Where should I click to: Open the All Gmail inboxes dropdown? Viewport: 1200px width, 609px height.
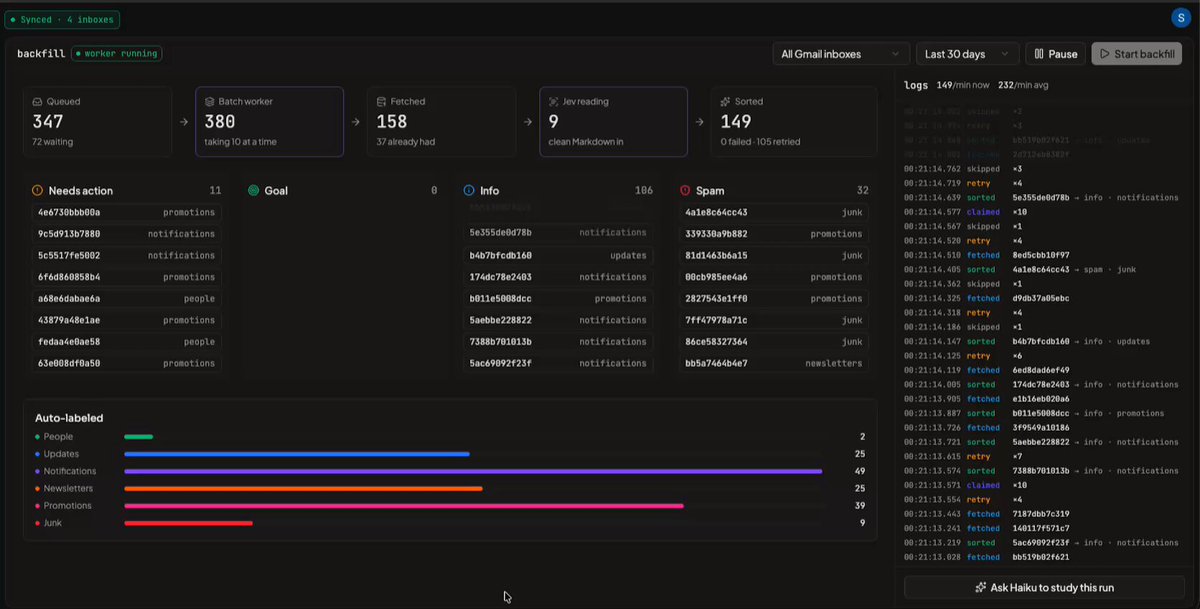841,54
